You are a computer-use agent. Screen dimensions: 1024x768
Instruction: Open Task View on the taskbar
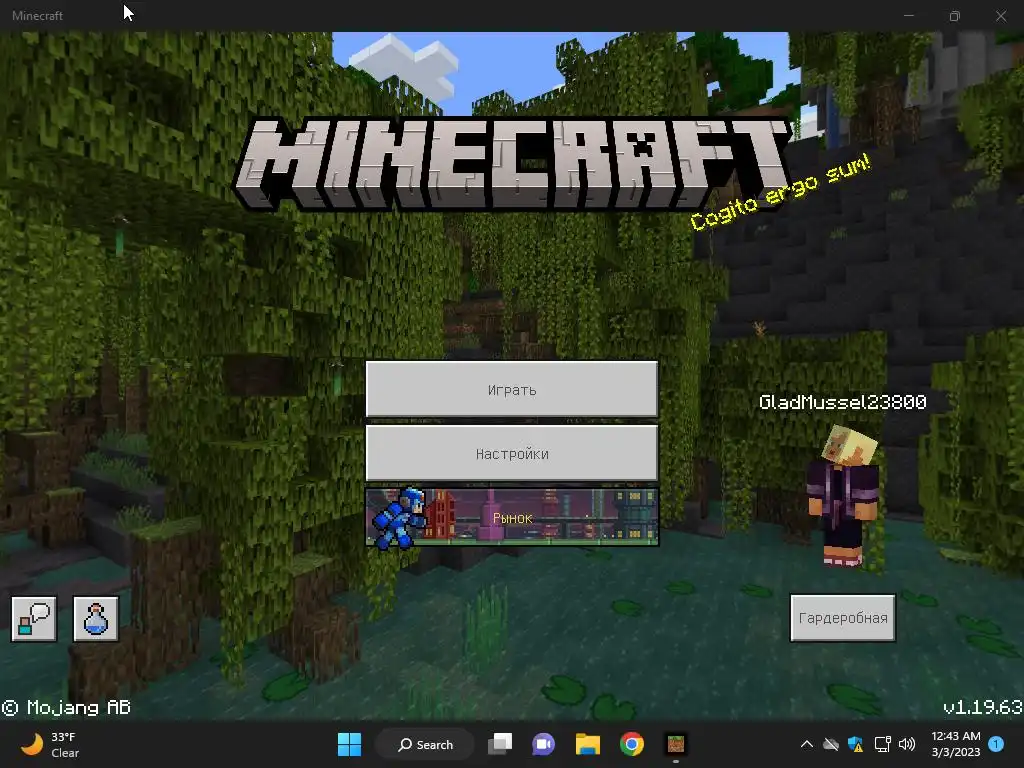click(x=500, y=744)
